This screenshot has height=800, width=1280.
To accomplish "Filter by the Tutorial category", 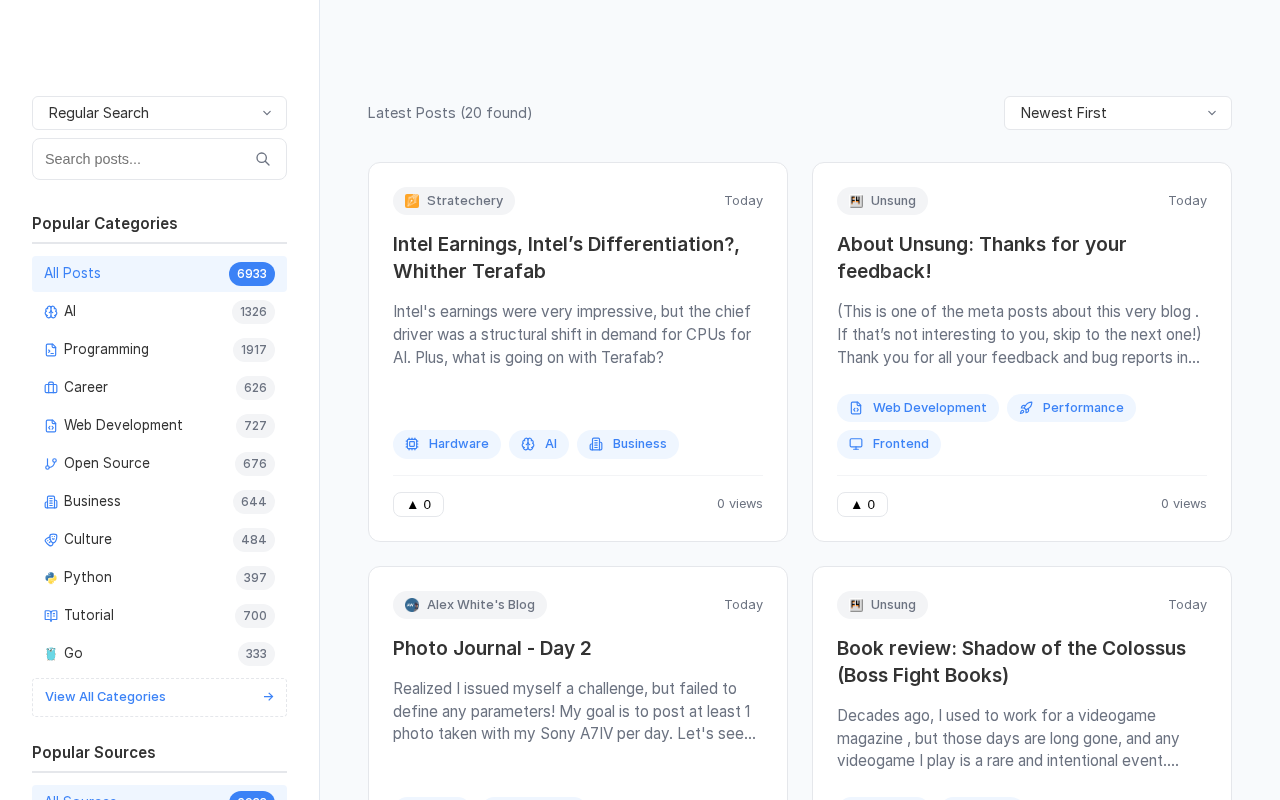I will pos(89,615).
